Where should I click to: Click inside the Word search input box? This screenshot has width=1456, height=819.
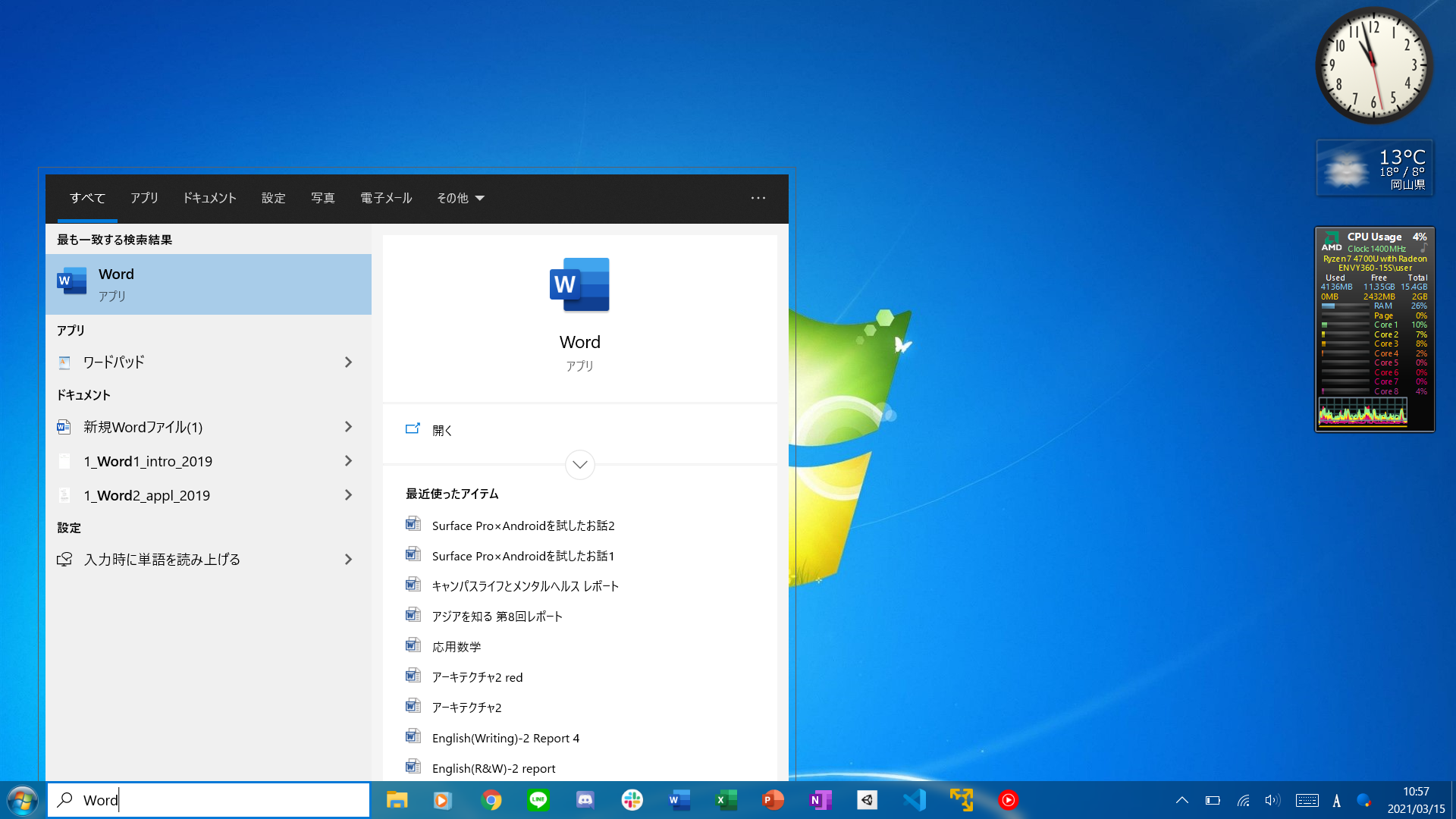tap(209, 799)
